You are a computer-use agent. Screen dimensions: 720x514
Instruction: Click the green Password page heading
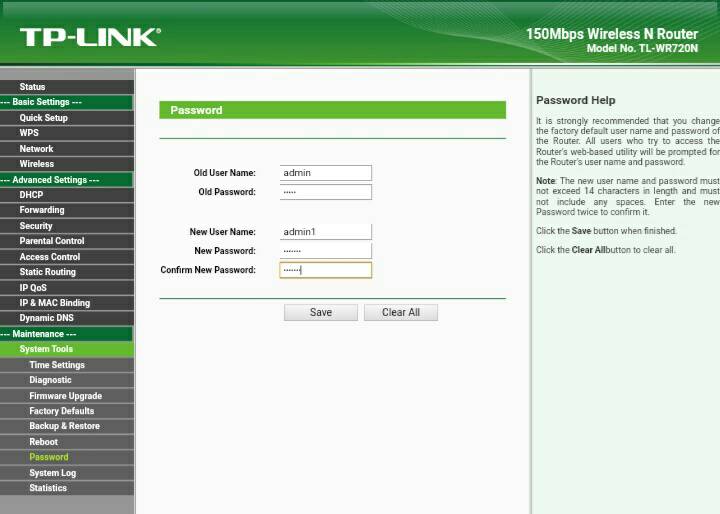(333, 110)
